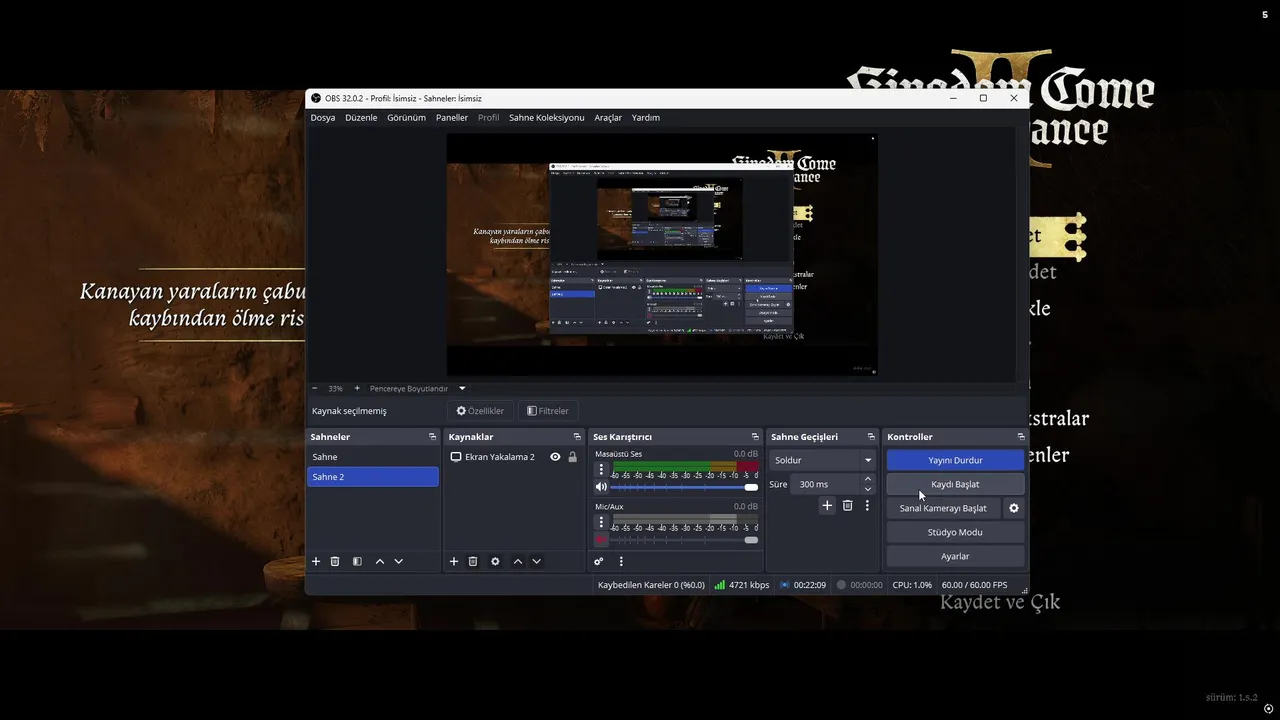This screenshot has width=1280, height=720.
Task: Click the 4721 kbps status entry
Action: click(742, 585)
